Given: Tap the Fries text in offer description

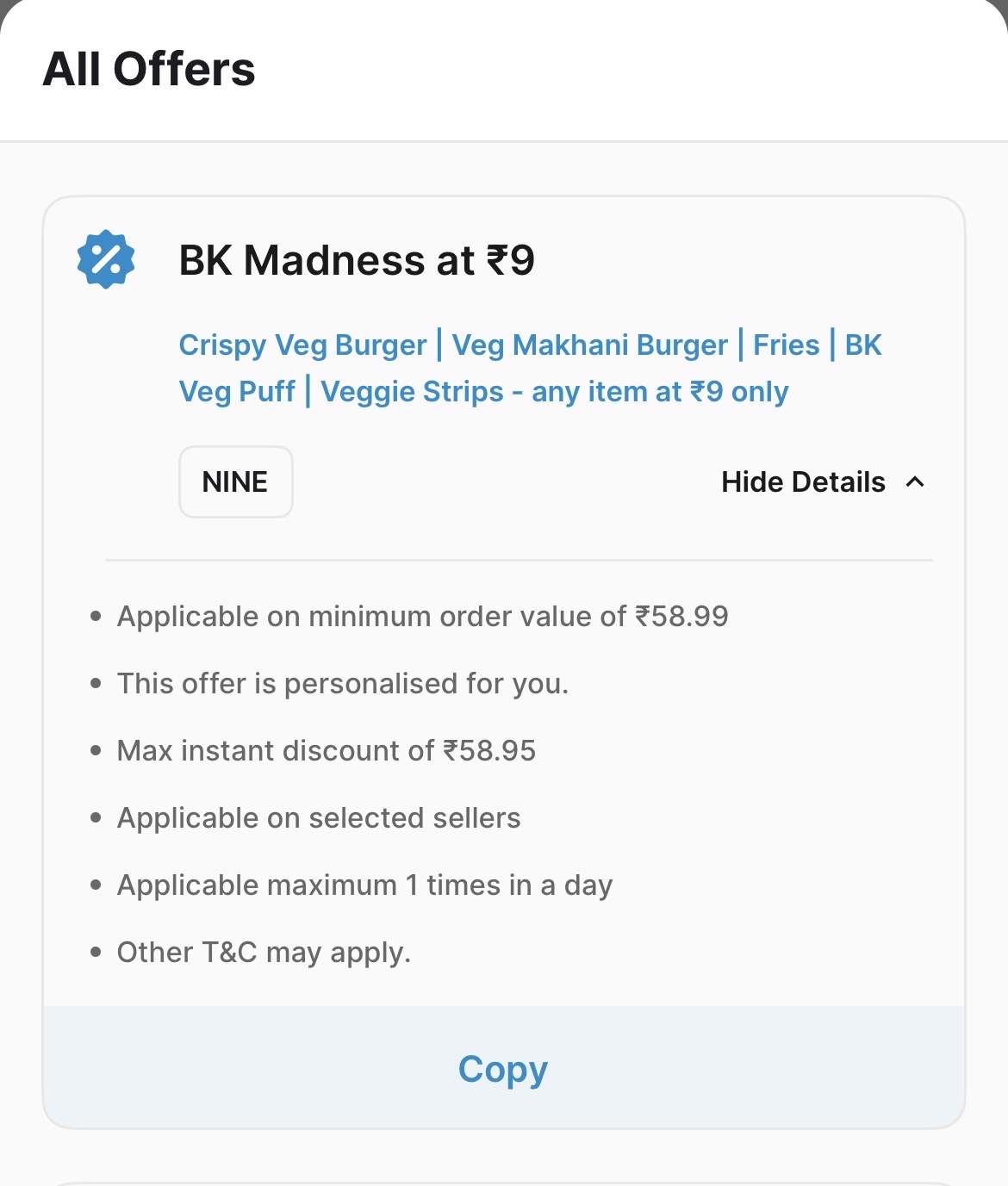Looking at the screenshot, I should pyautogui.click(x=786, y=345).
